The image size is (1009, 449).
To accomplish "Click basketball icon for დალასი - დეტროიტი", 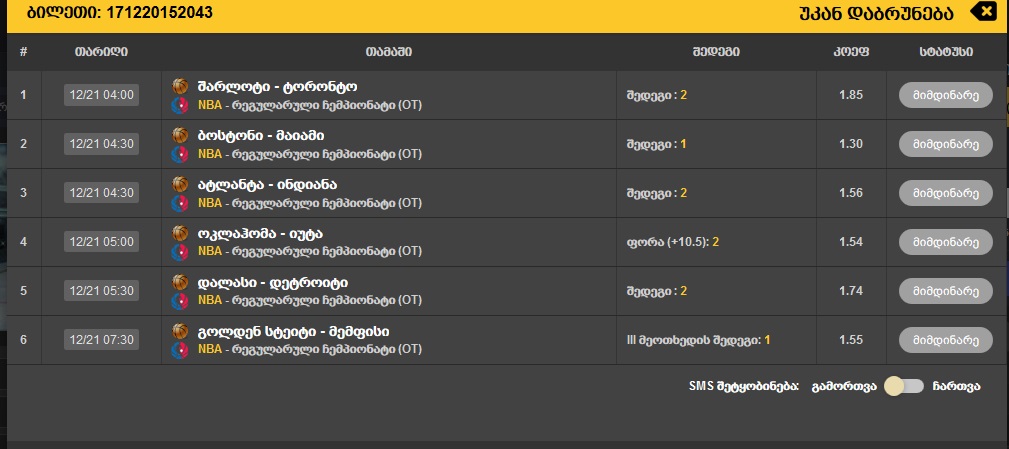I will 180,282.
